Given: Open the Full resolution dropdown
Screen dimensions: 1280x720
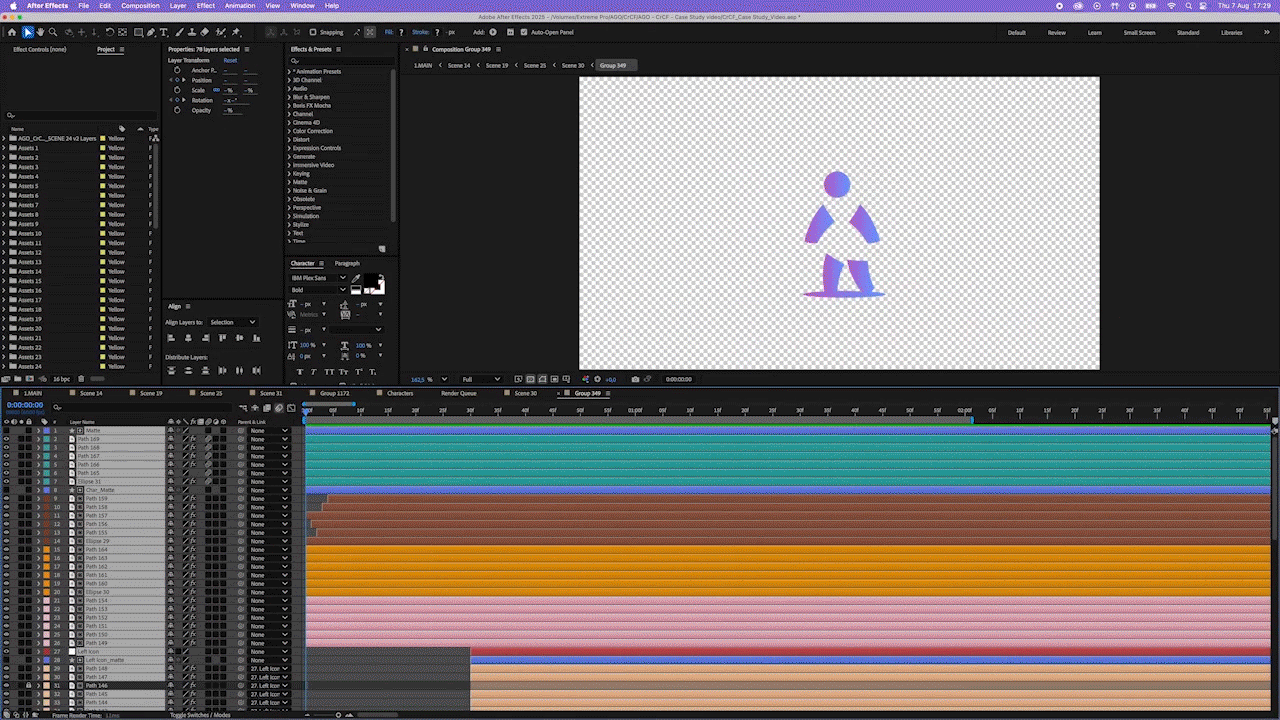Looking at the screenshot, I should tap(480, 379).
